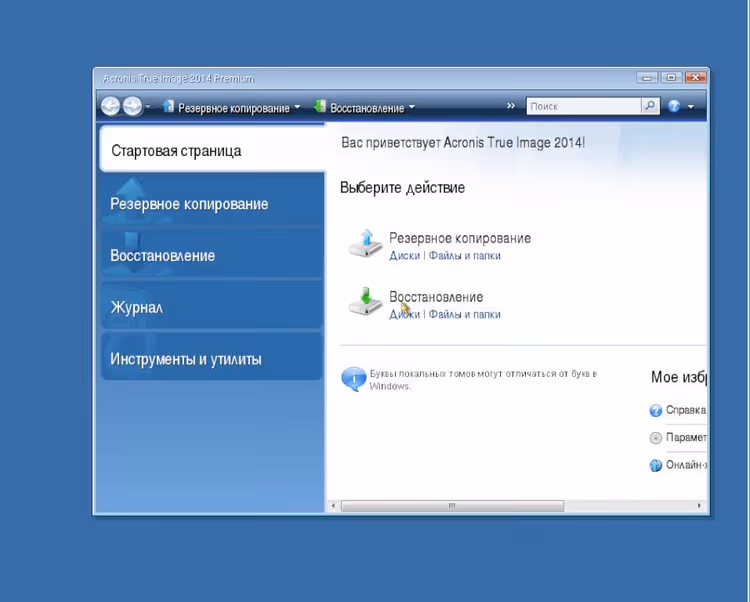Screen dimensions: 750x602
Task: Show more toolbar items chevron
Action: tap(511, 106)
